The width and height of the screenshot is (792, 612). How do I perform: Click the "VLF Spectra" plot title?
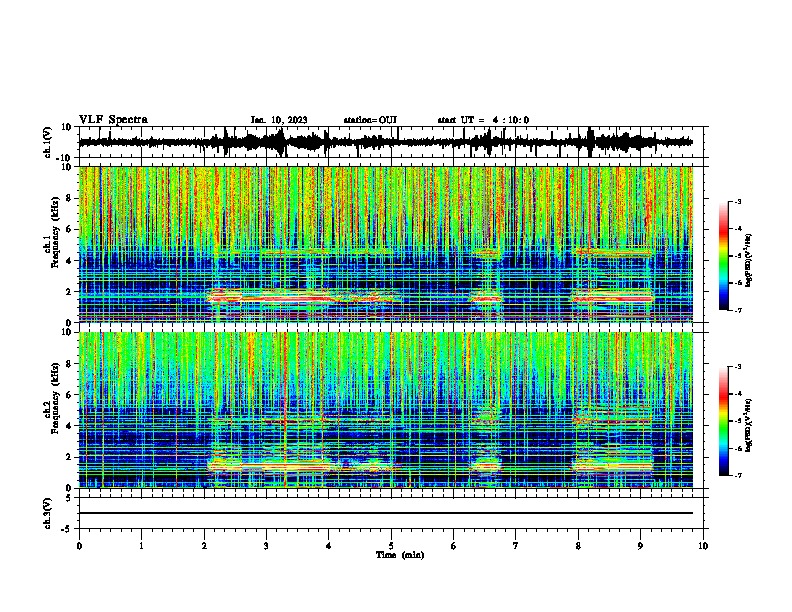click(x=113, y=120)
